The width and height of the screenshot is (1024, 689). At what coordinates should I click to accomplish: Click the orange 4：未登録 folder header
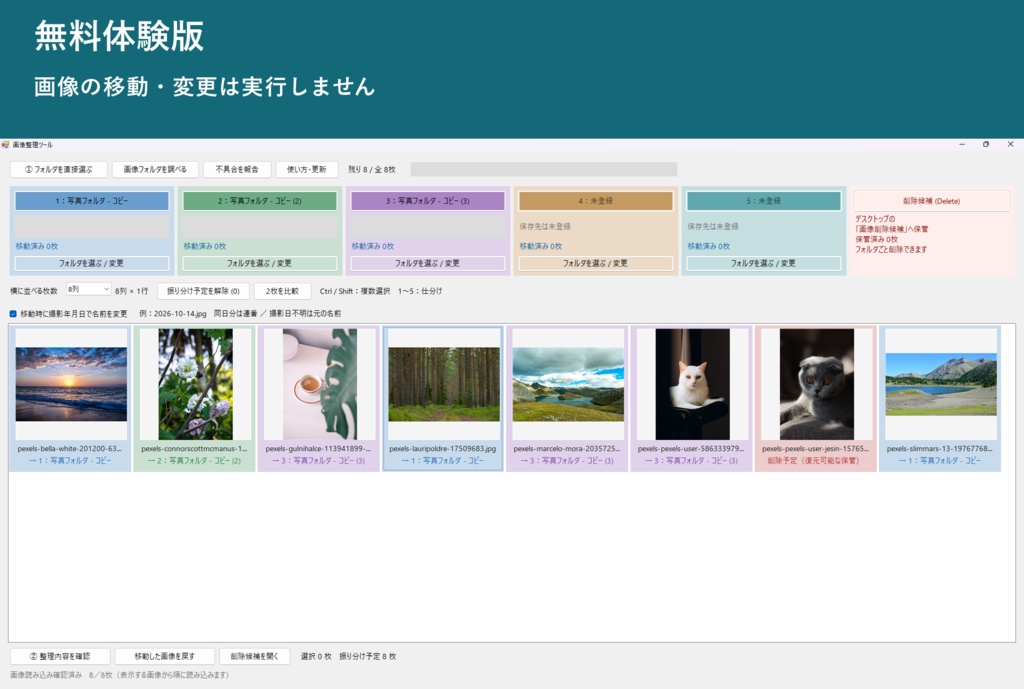(596, 201)
